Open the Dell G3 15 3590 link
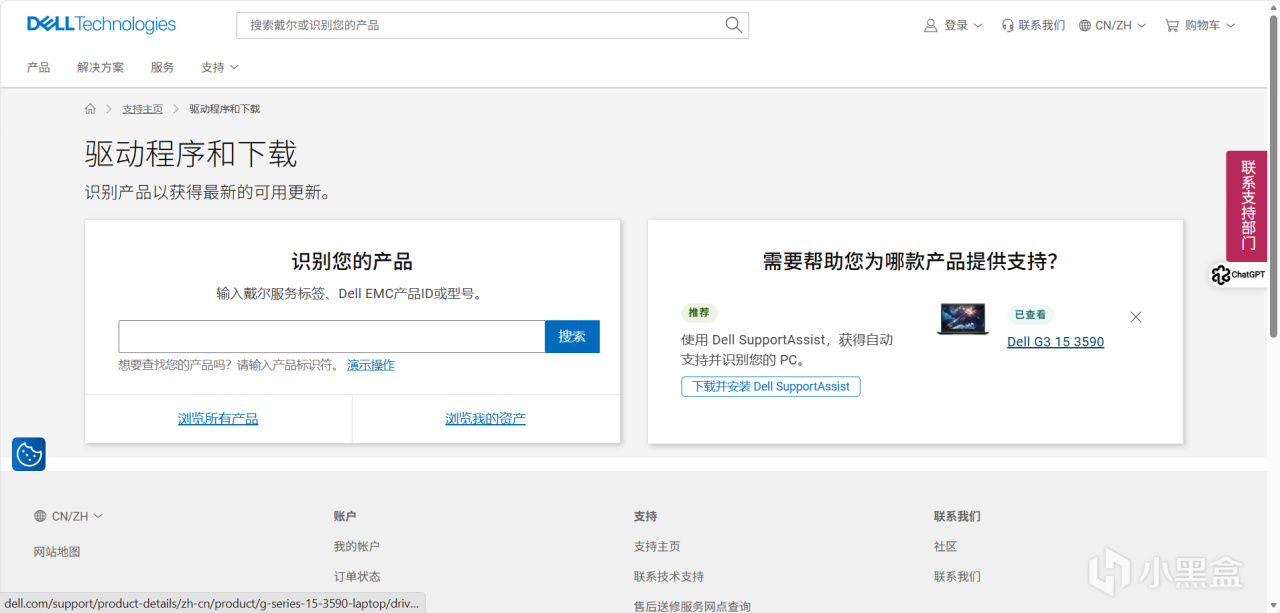The height and width of the screenshot is (613, 1280). (1055, 342)
